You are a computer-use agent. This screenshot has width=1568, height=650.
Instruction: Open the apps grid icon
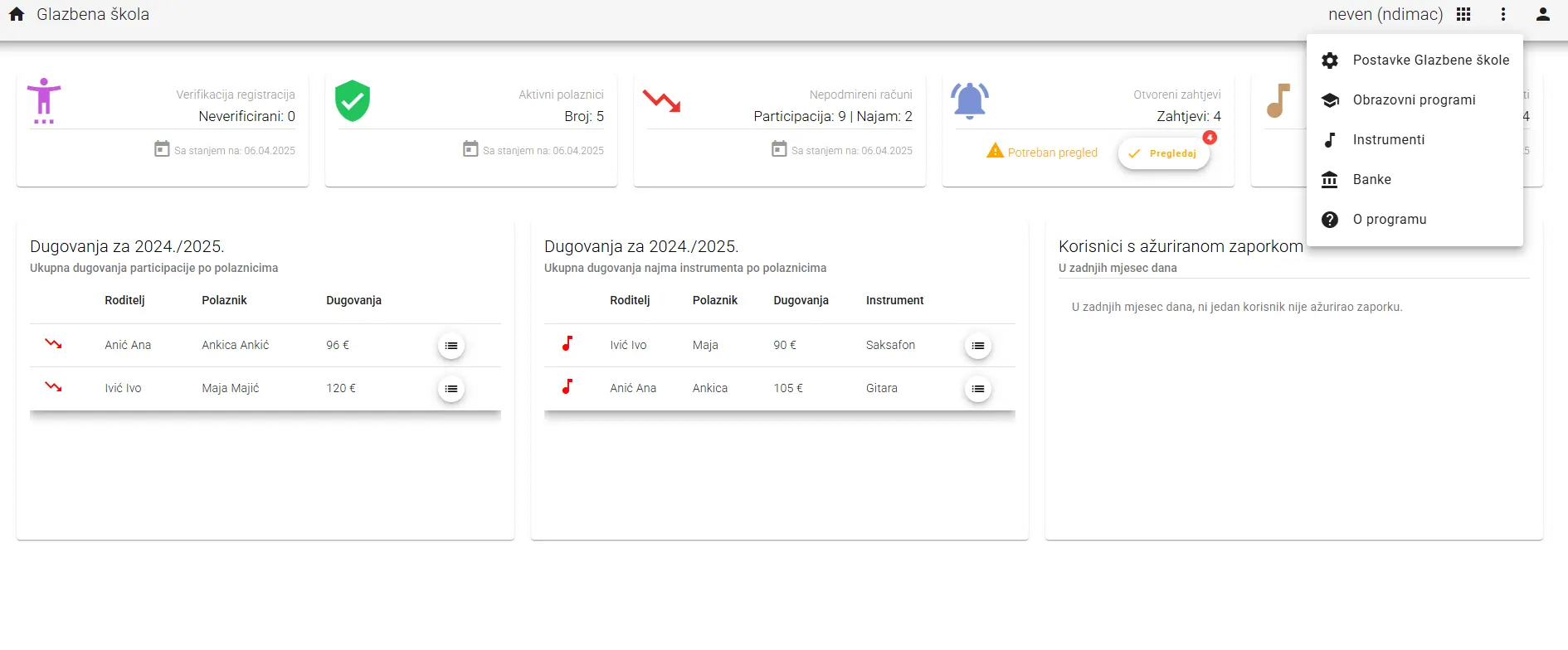pyautogui.click(x=1463, y=14)
